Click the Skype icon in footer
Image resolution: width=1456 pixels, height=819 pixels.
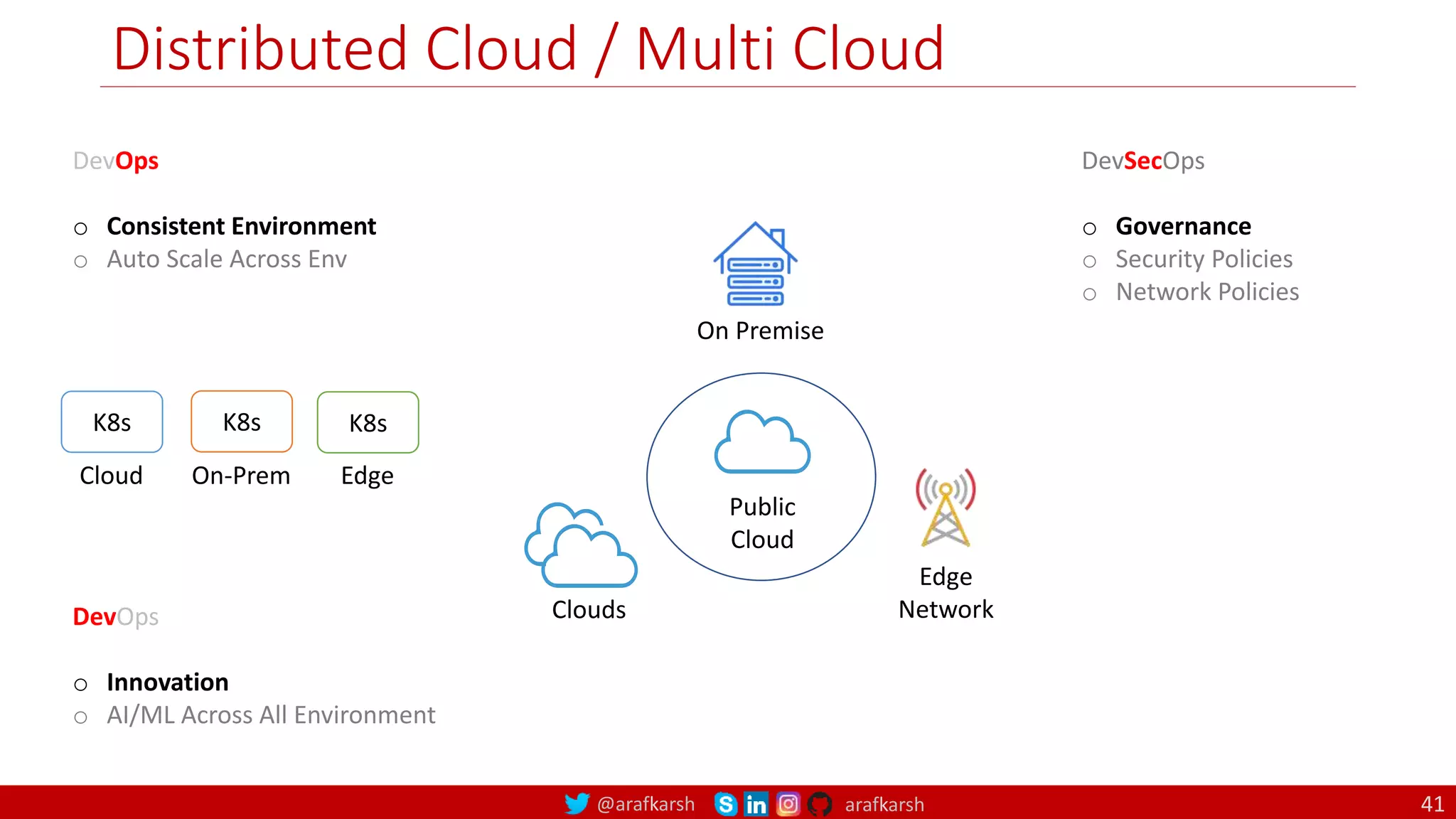(725, 804)
